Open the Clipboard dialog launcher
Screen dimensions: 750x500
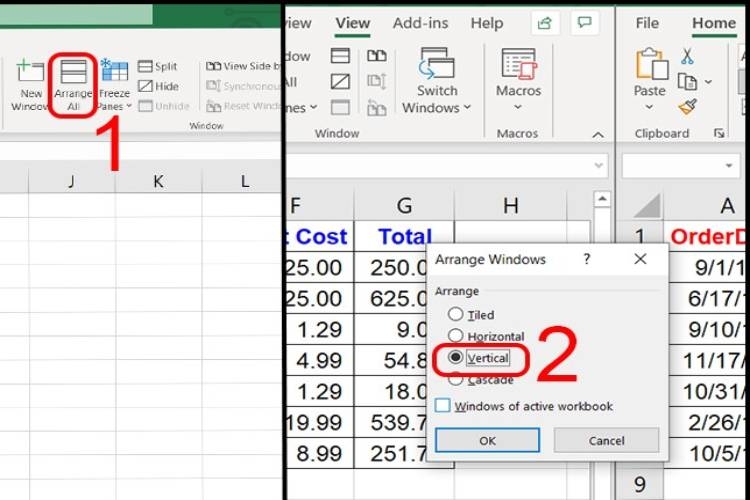718,133
